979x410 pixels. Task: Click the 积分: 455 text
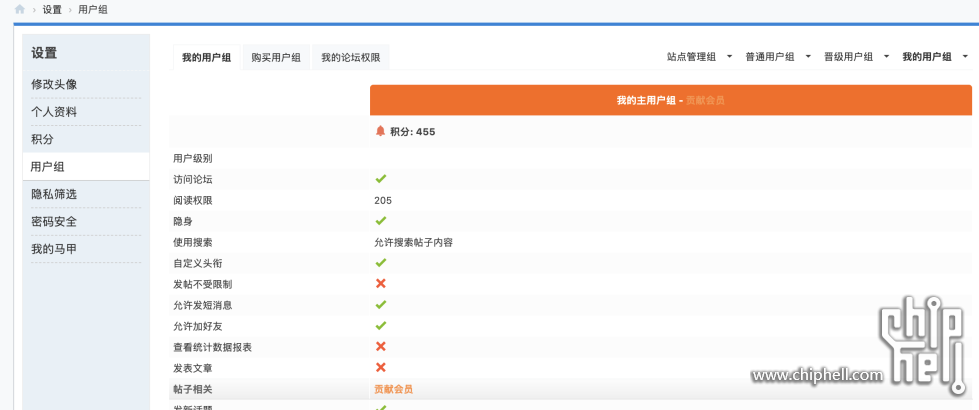coord(413,132)
